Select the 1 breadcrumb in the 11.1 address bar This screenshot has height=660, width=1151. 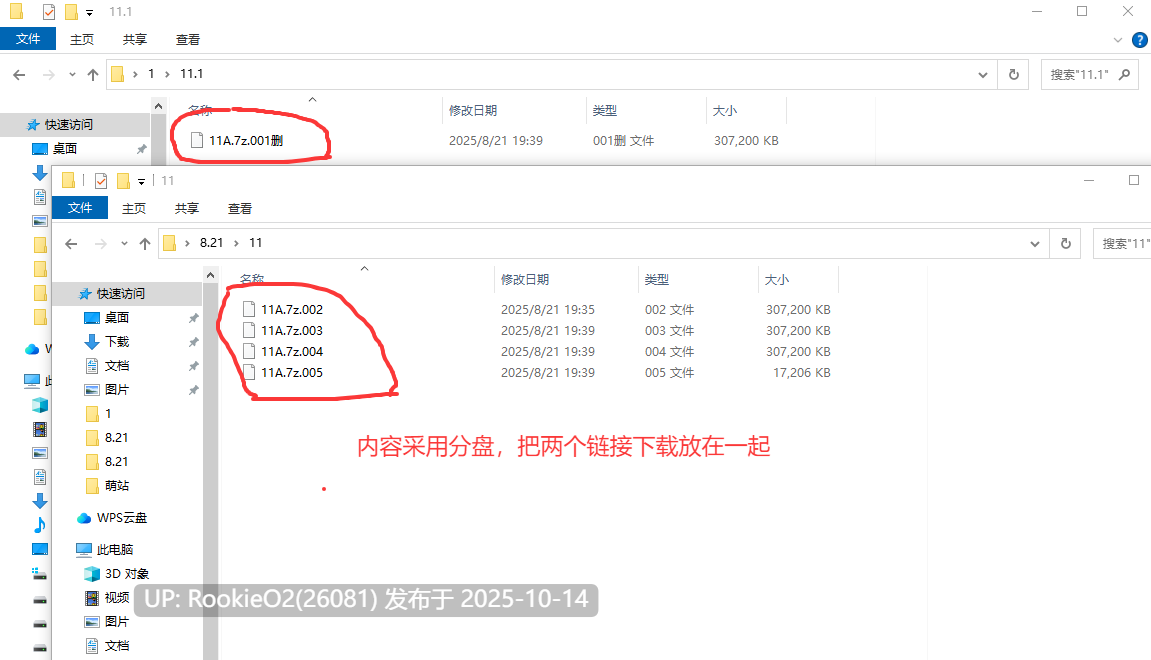(151, 74)
